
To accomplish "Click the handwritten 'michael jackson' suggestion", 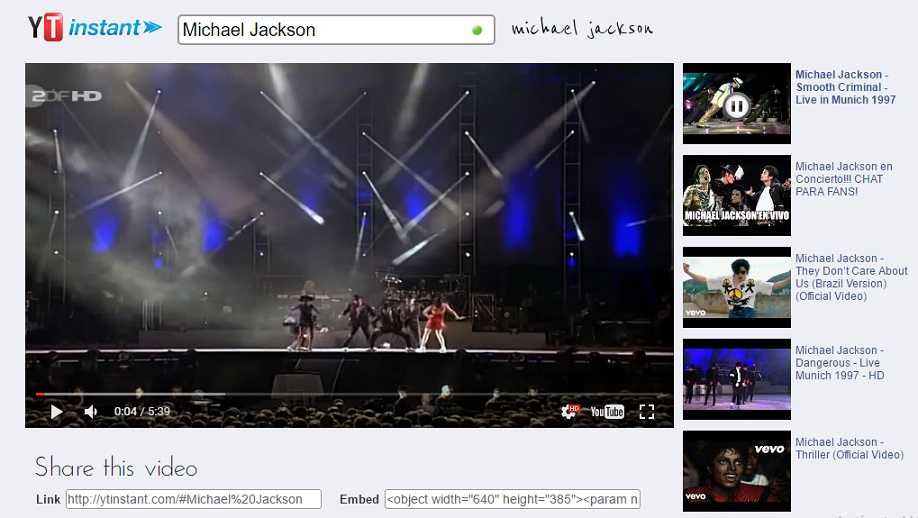I will pos(582,28).
